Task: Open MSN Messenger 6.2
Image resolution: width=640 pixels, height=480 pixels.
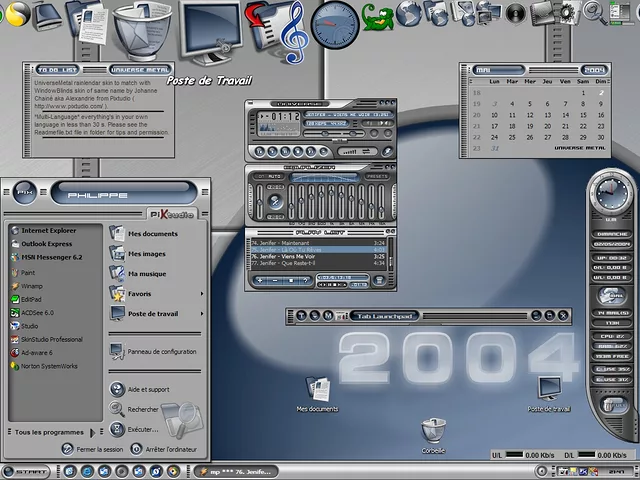Action: click(47, 257)
